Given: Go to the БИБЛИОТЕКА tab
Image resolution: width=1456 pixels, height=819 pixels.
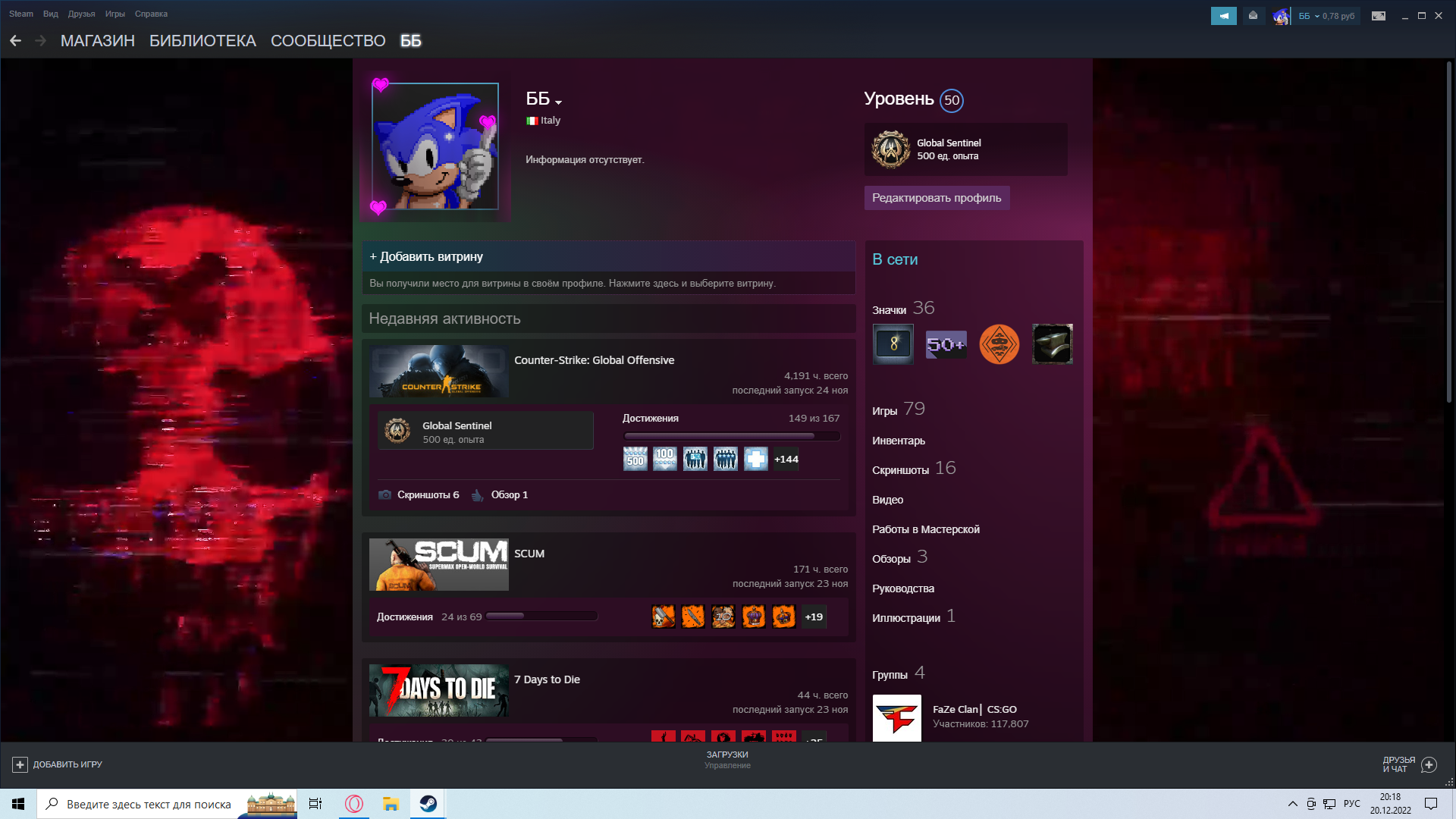Looking at the screenshot, I should click(202, 41).
